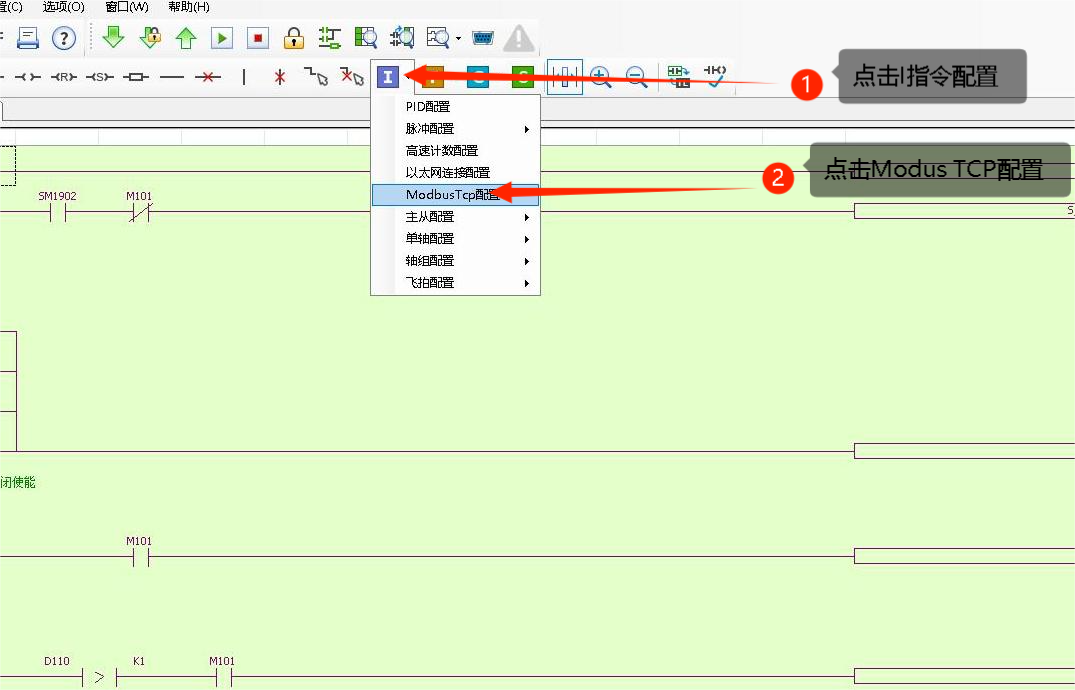Click the upload from PLC up arrow icon

click(186, 38)
